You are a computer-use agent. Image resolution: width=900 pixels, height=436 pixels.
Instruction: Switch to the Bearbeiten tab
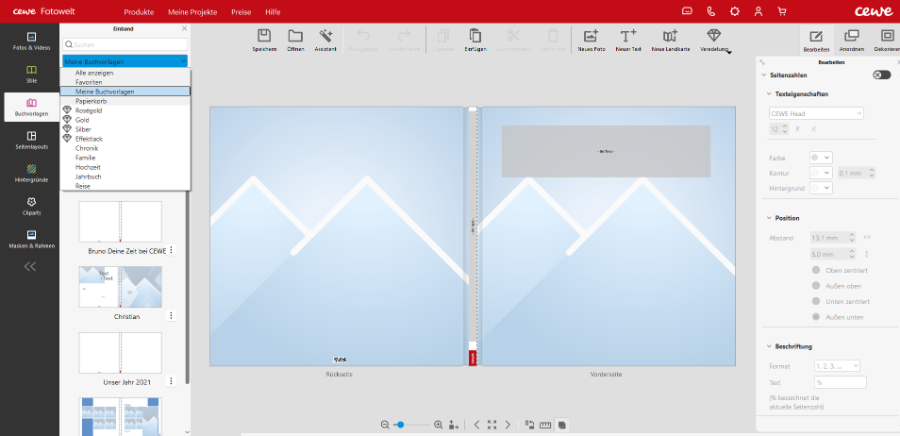pyautogui.click(x=816, y=40)
